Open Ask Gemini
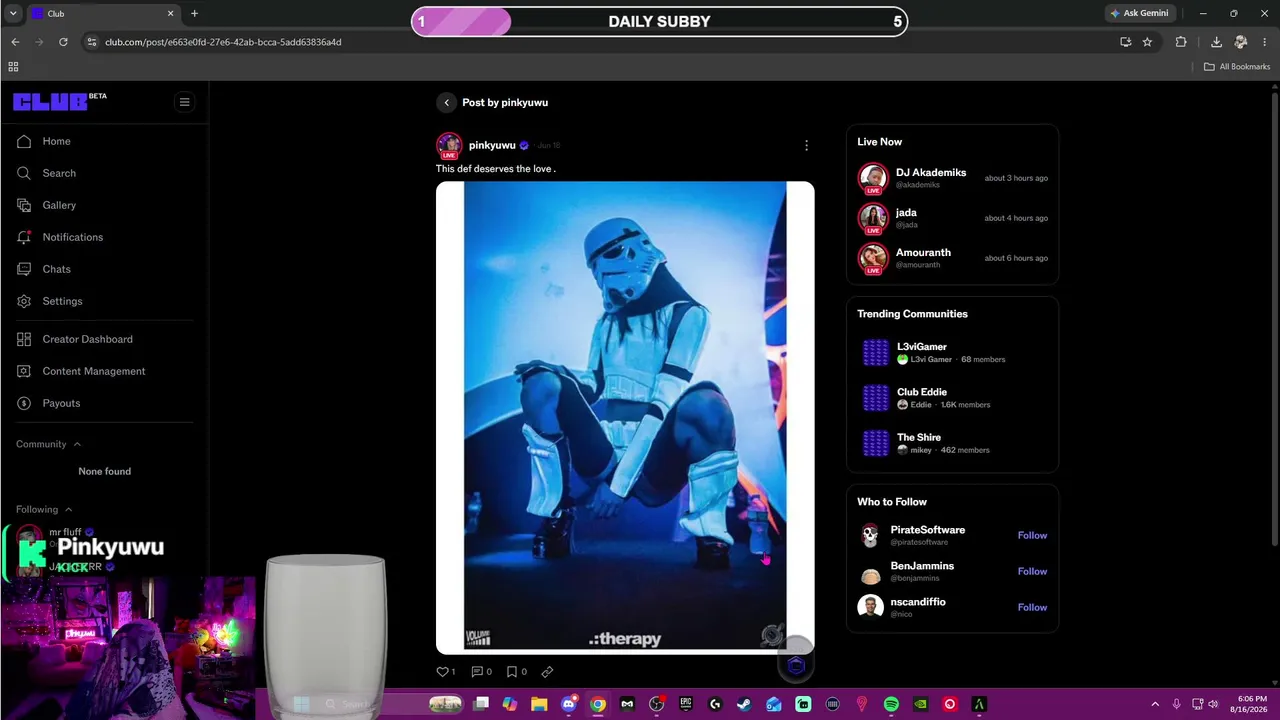Image resolution: width=1280 pixels, height=720 pixels. point(1139,13)
